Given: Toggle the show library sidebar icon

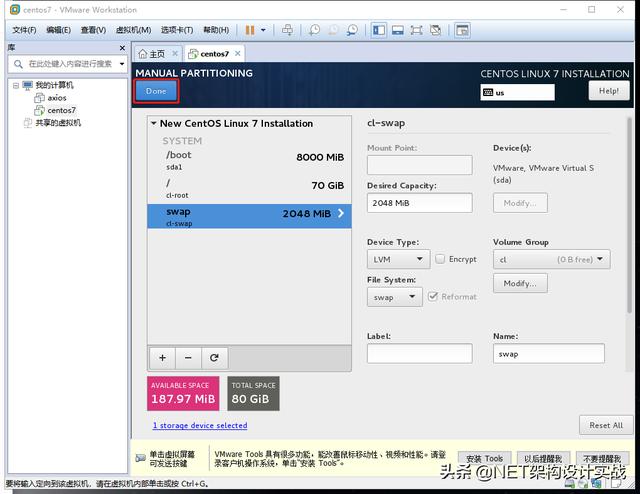Looking at the screenshot, I should [x=379, y=30].
